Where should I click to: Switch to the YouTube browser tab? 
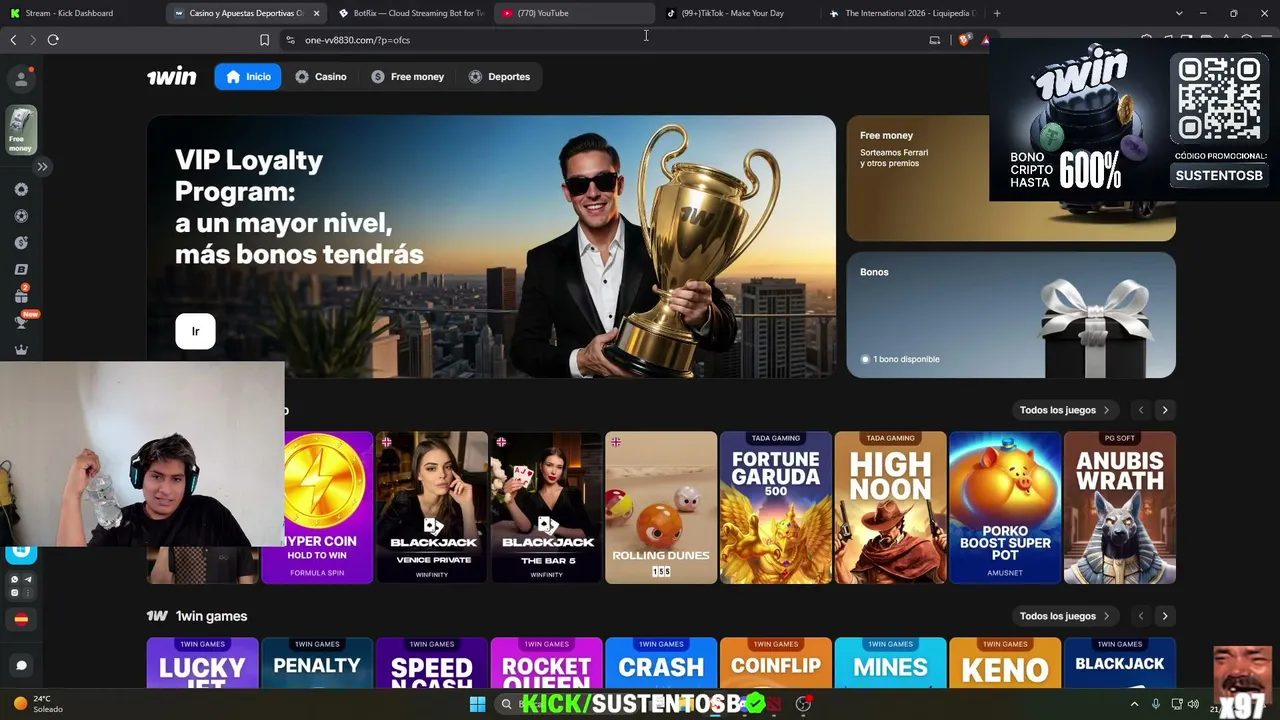point(574,13)
